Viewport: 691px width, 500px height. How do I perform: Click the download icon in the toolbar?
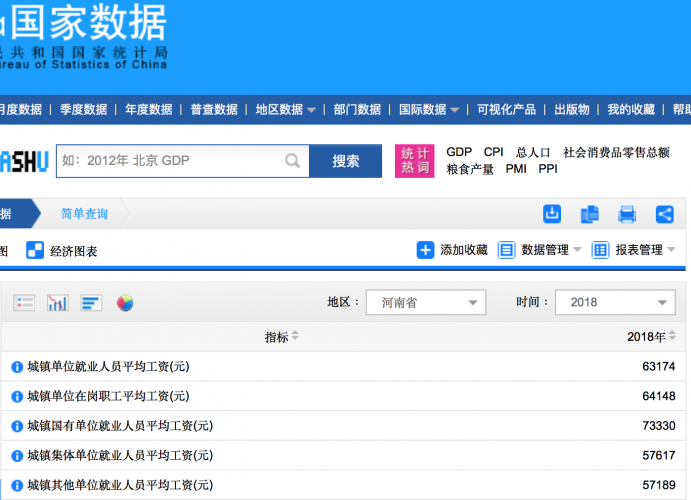tap(552, 214)
